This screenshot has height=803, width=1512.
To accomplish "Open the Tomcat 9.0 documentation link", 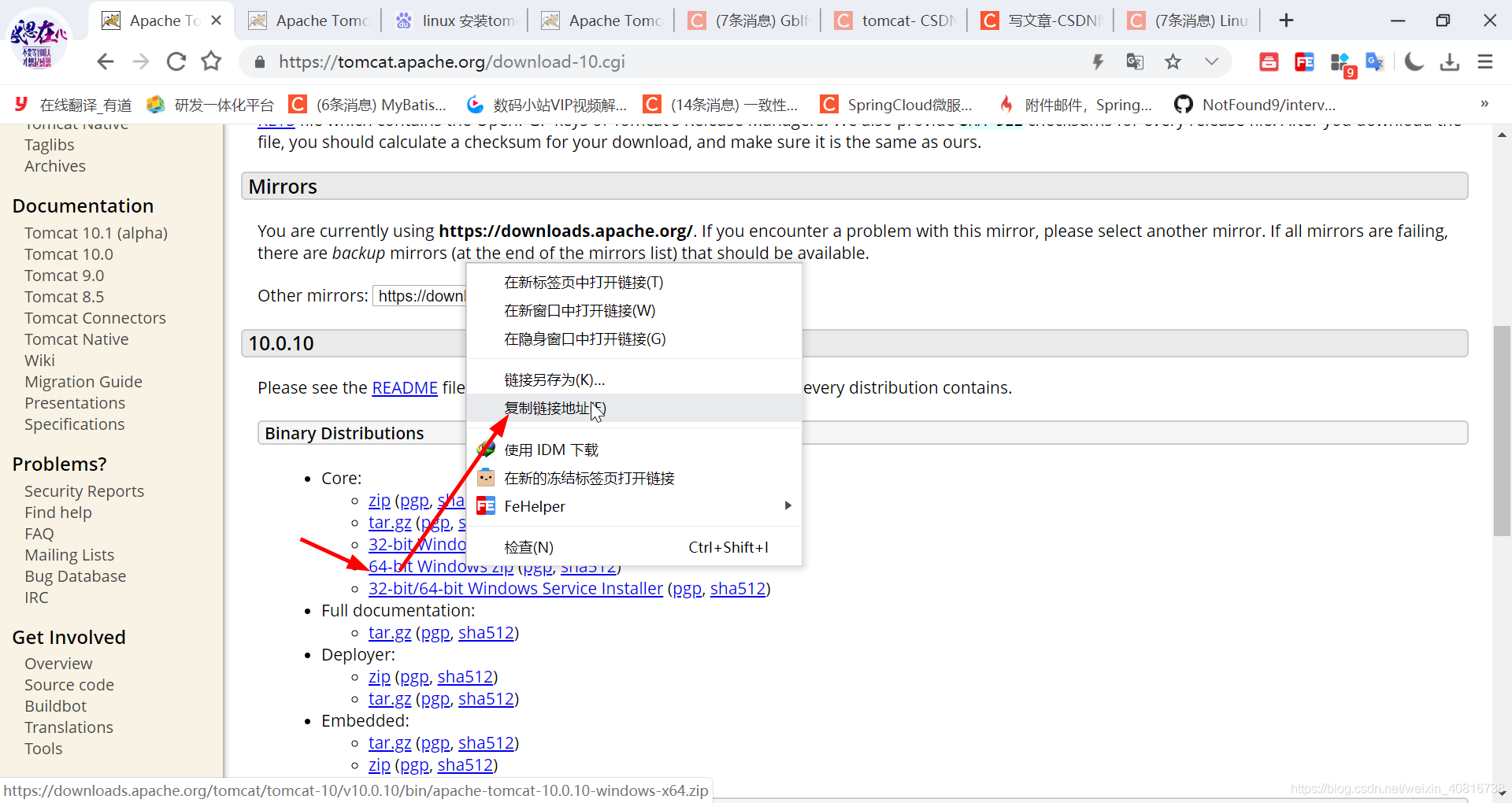I will pos(65,276).
